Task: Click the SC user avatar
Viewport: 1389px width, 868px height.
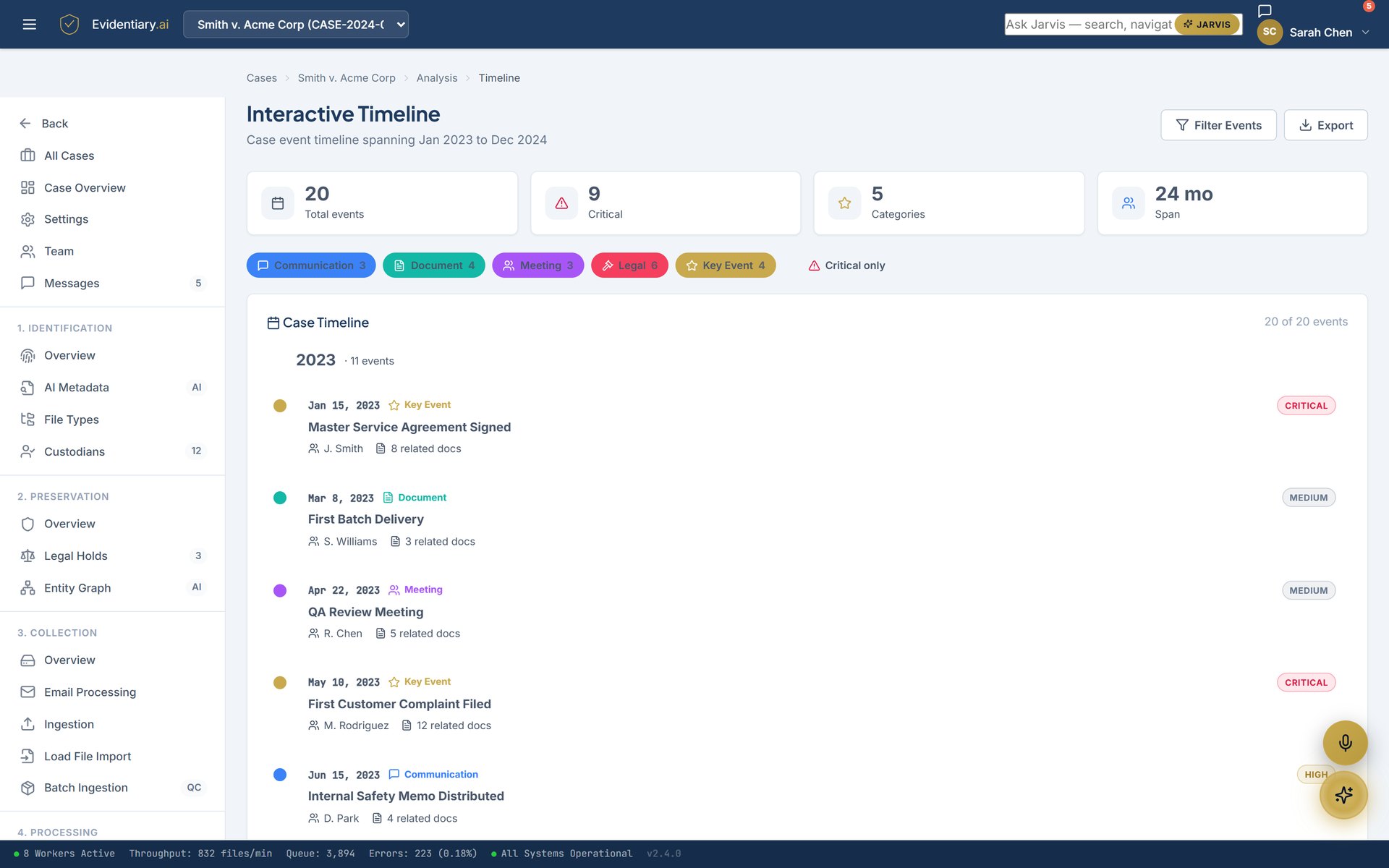Action: [x=1270, y=32]
